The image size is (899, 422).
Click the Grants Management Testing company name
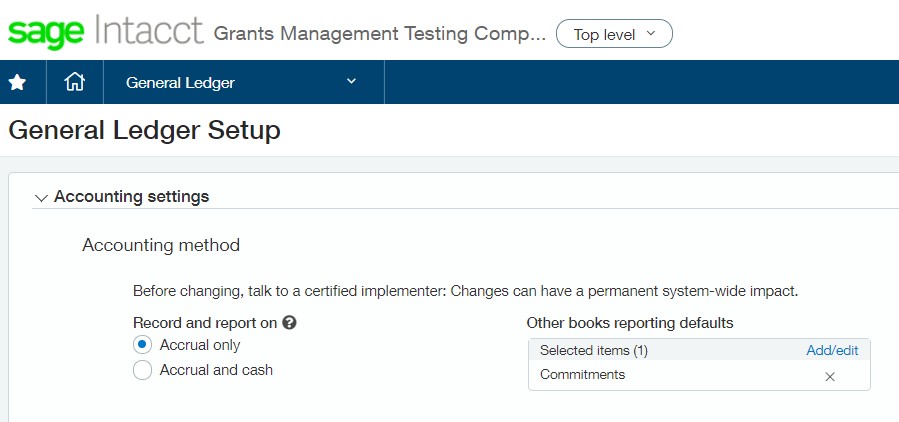coord(380,34)
